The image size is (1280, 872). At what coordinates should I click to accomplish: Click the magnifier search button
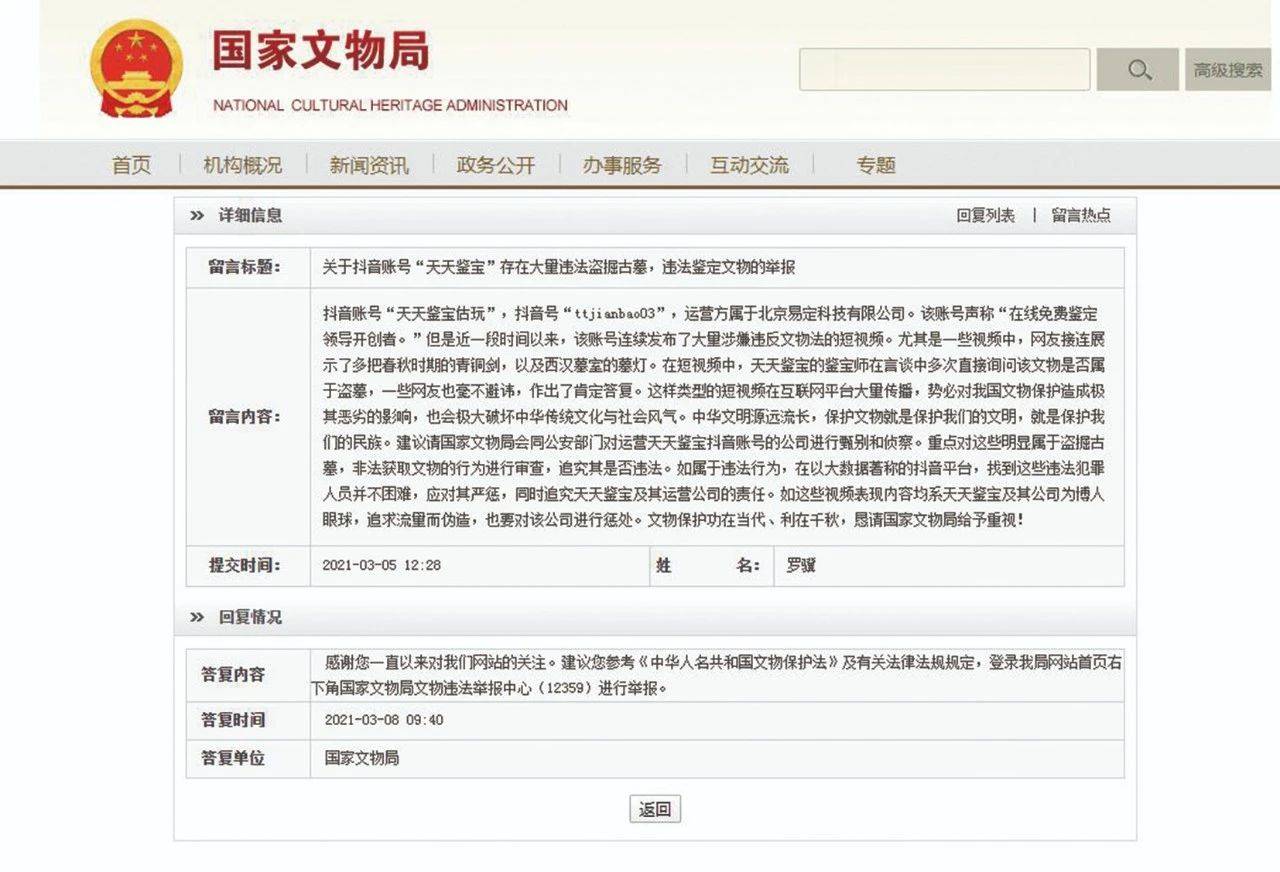tap(1138, 70)
